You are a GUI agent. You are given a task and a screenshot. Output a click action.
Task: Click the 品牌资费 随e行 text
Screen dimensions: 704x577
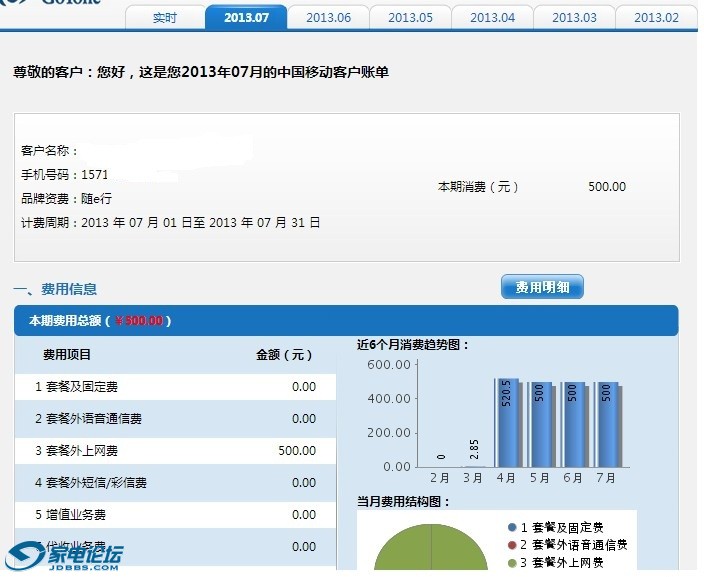click(x=66, y=198)
